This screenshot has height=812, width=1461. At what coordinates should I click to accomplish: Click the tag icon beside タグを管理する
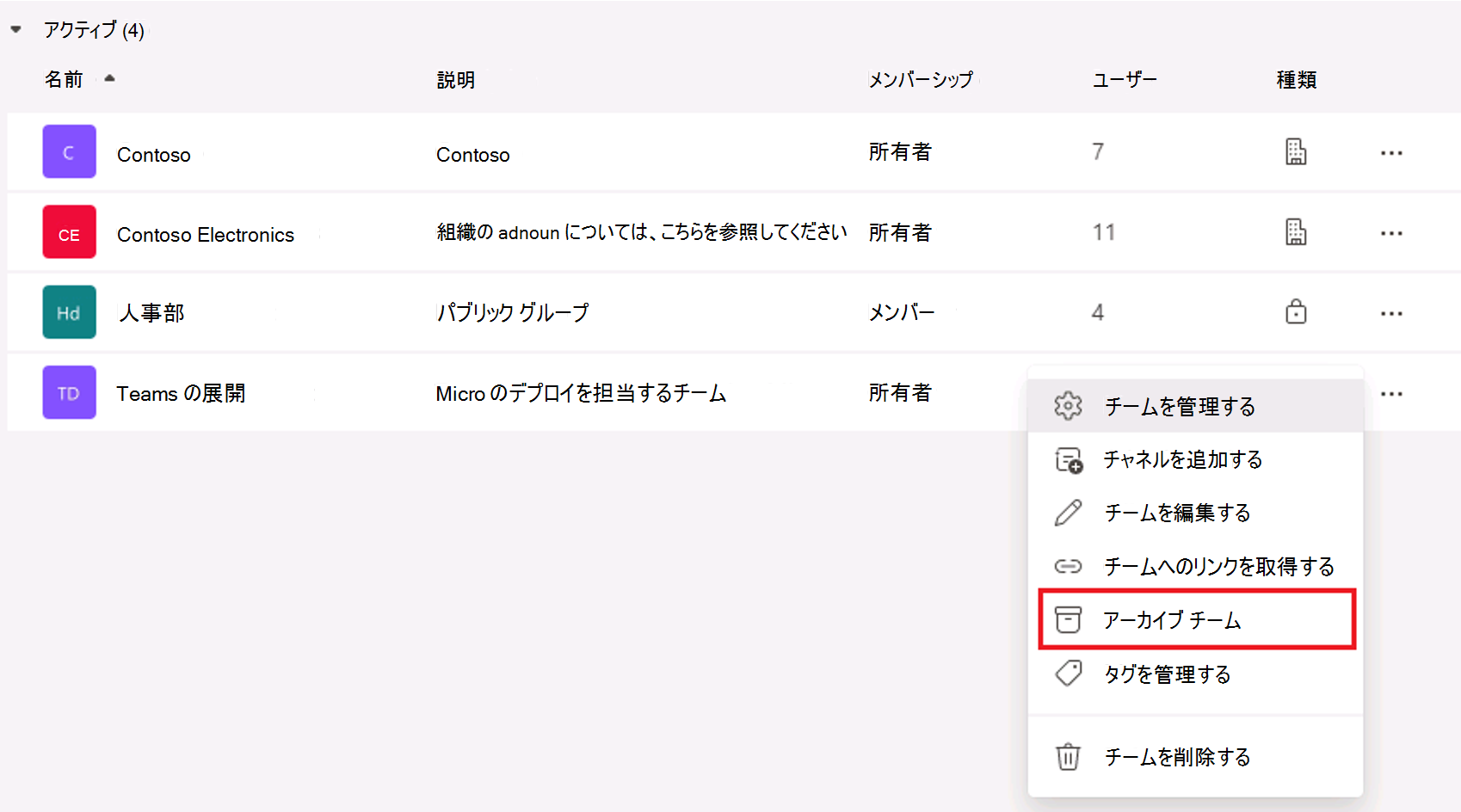1068,673
